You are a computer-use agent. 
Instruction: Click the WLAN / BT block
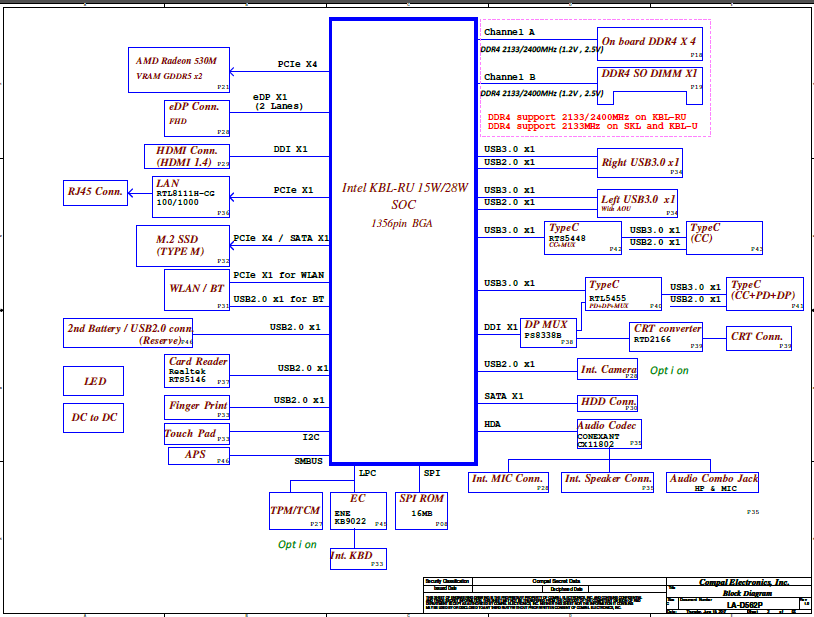(x=197, y=290)
